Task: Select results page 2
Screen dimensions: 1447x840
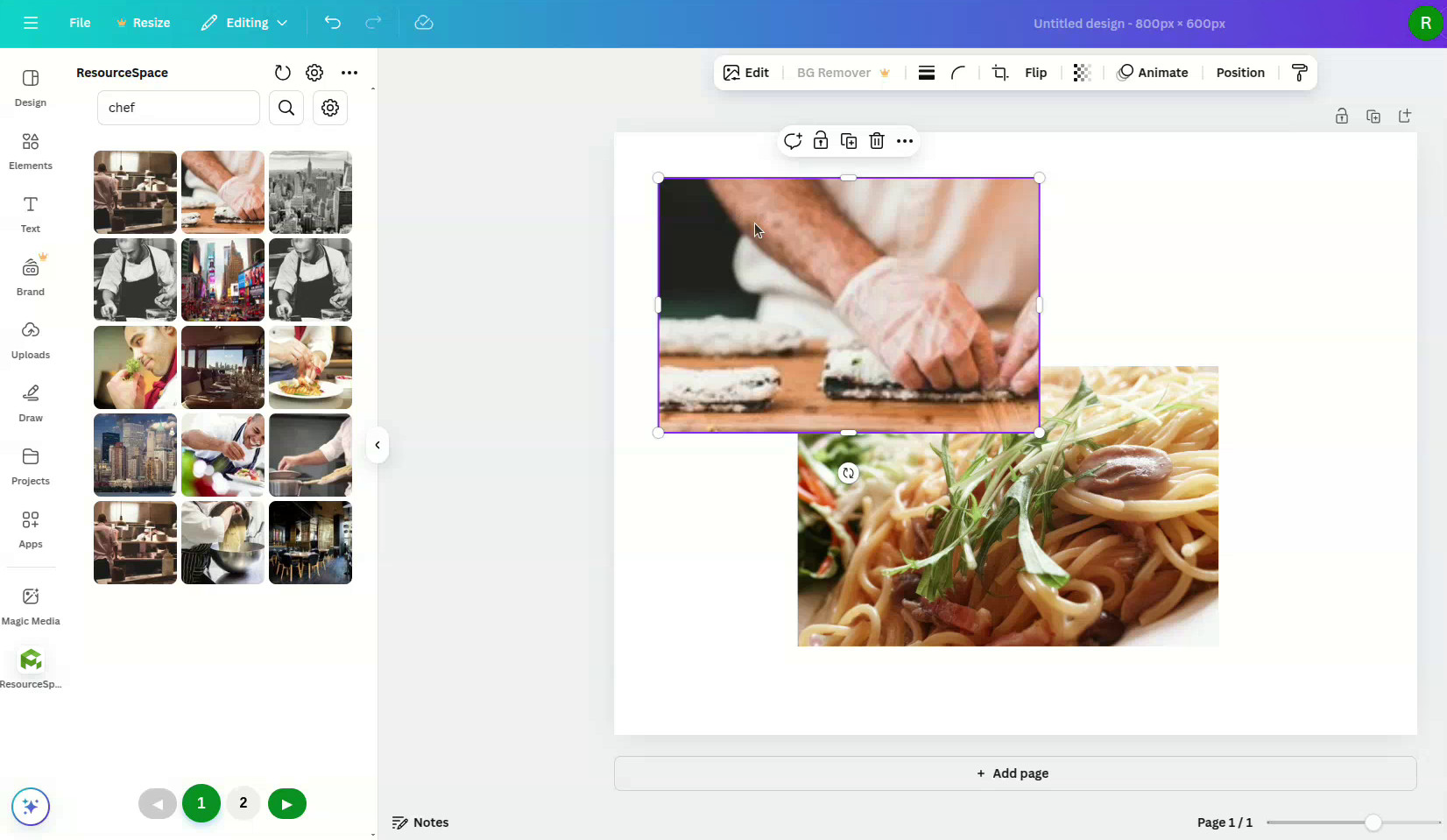Action: tap(244, 803)
